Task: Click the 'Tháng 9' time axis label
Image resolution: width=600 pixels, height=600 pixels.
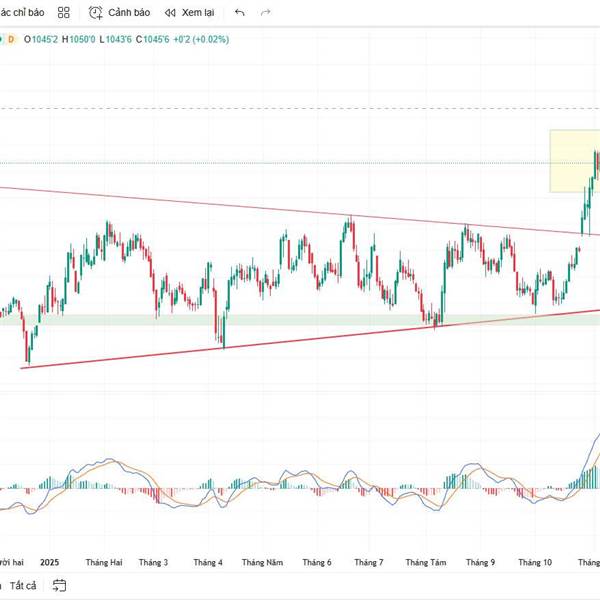Action: [x=480, y=562]
